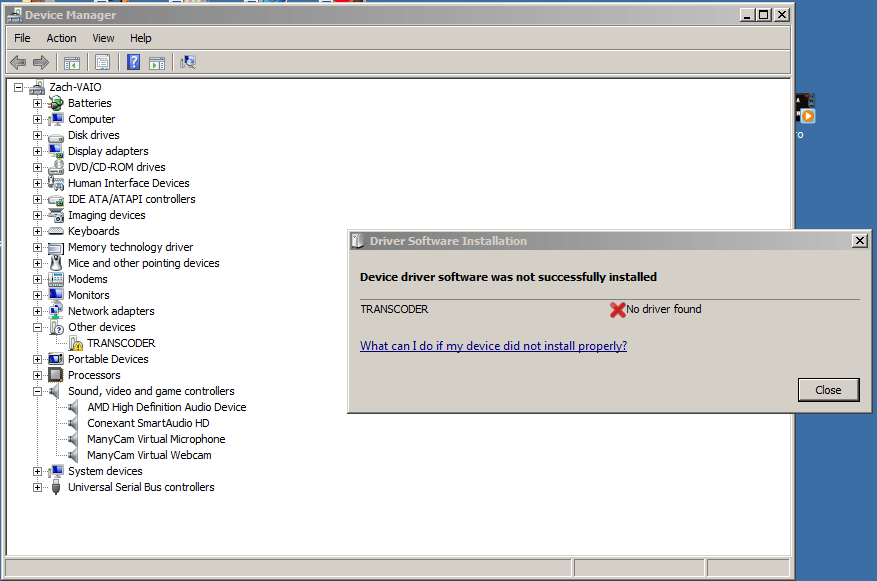Screen dimensions: 877x581
Task: Open the Help menu
Action: tap(141, 38)
